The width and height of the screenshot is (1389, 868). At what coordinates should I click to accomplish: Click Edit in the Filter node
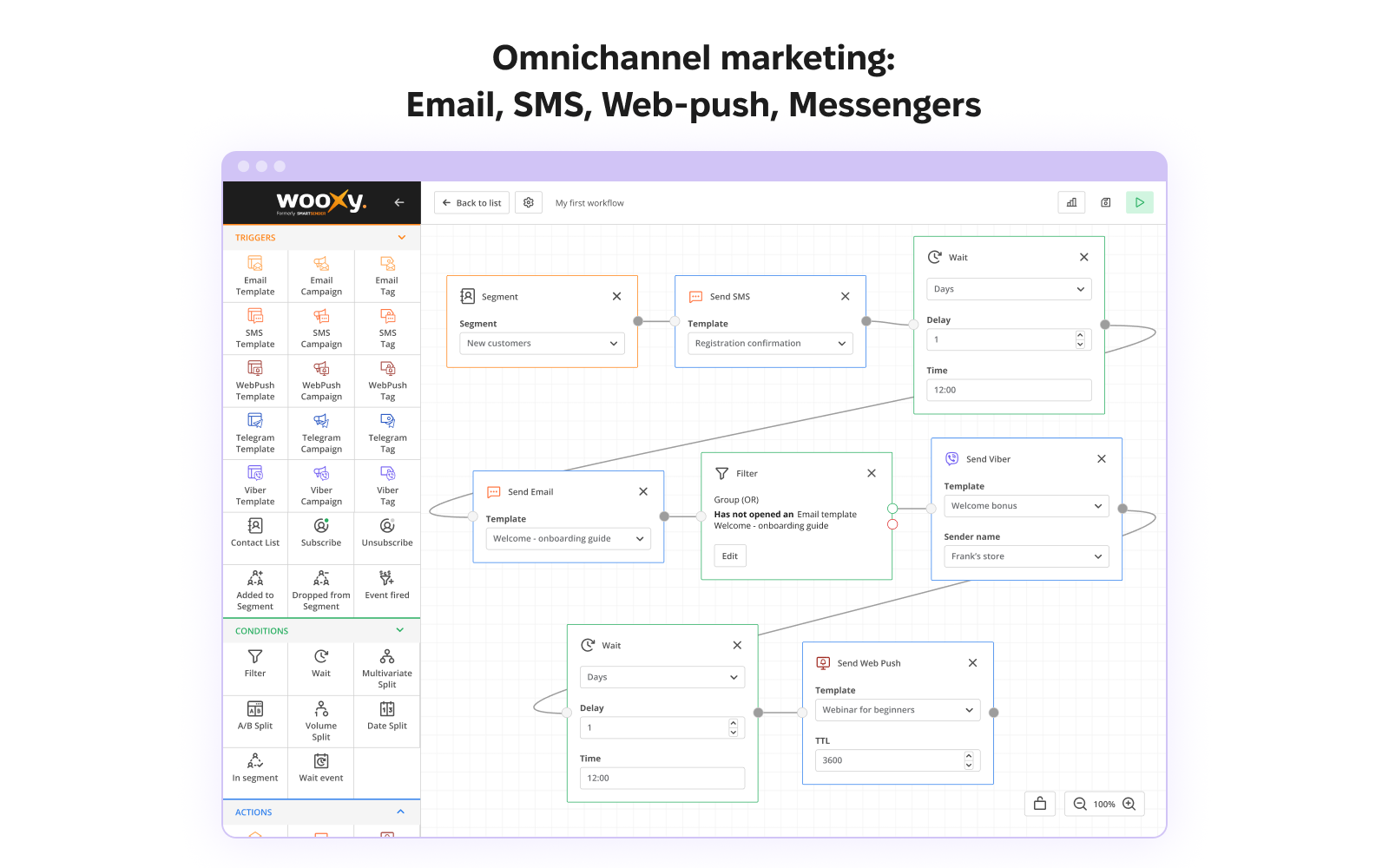(730, 556)
